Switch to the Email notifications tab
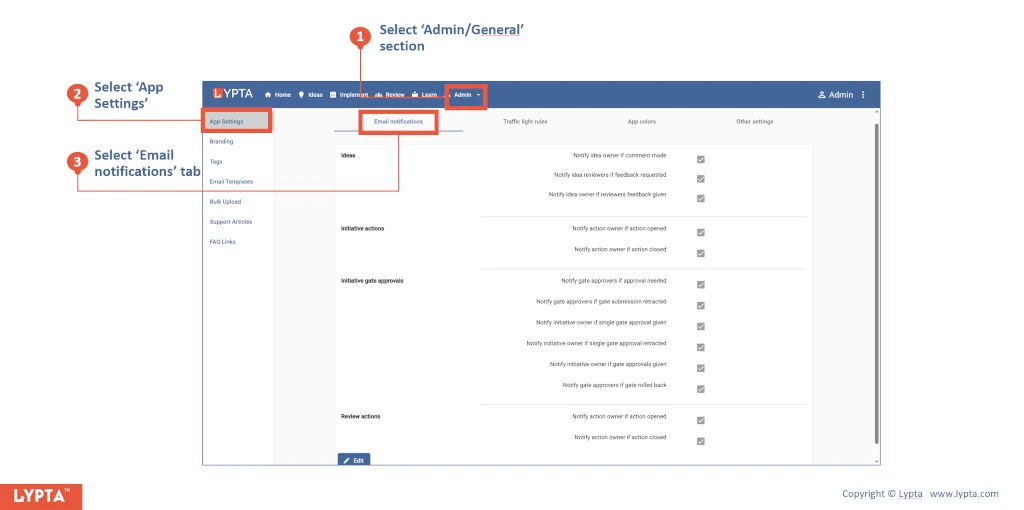Image resolution: width=1024 pixels, height=510 pixels. pos(398,121)
